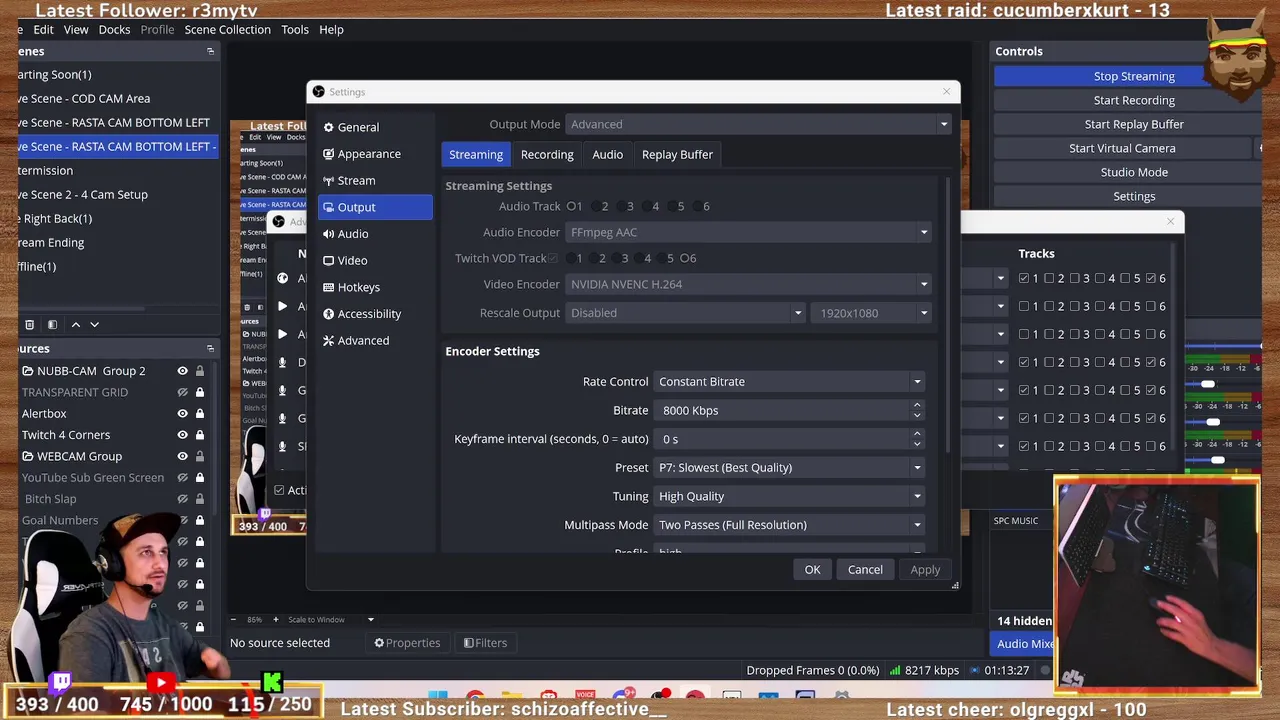Hide Twitch 4 Corners source
This screenshot has height=720, width=1280.
pyautogui.click(x=182, y=435)
